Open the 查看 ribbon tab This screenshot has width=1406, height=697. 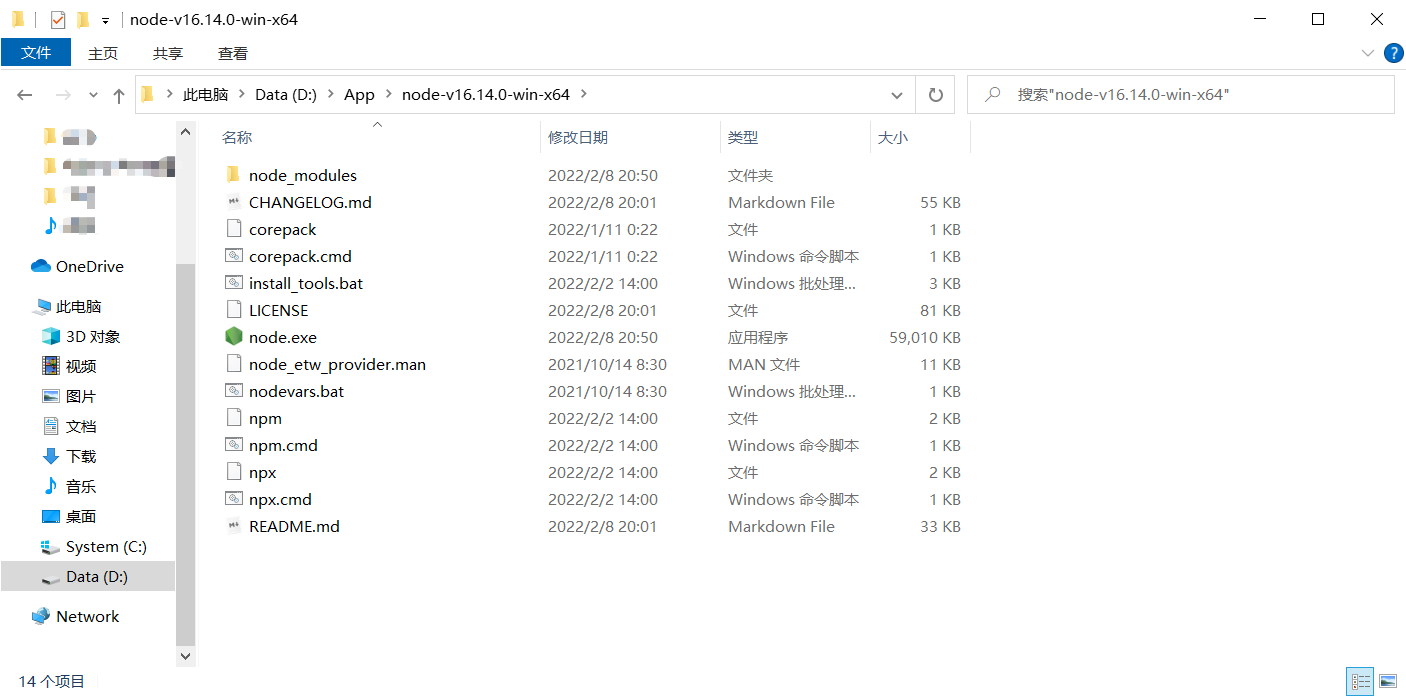click(x=233, y=53)
